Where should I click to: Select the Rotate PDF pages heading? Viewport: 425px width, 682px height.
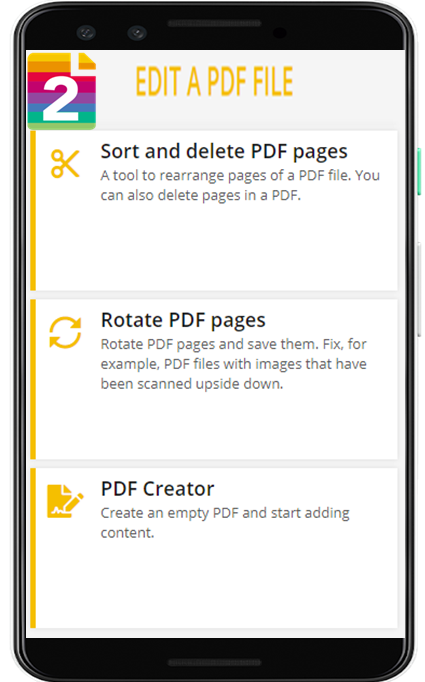coord(183,321)
